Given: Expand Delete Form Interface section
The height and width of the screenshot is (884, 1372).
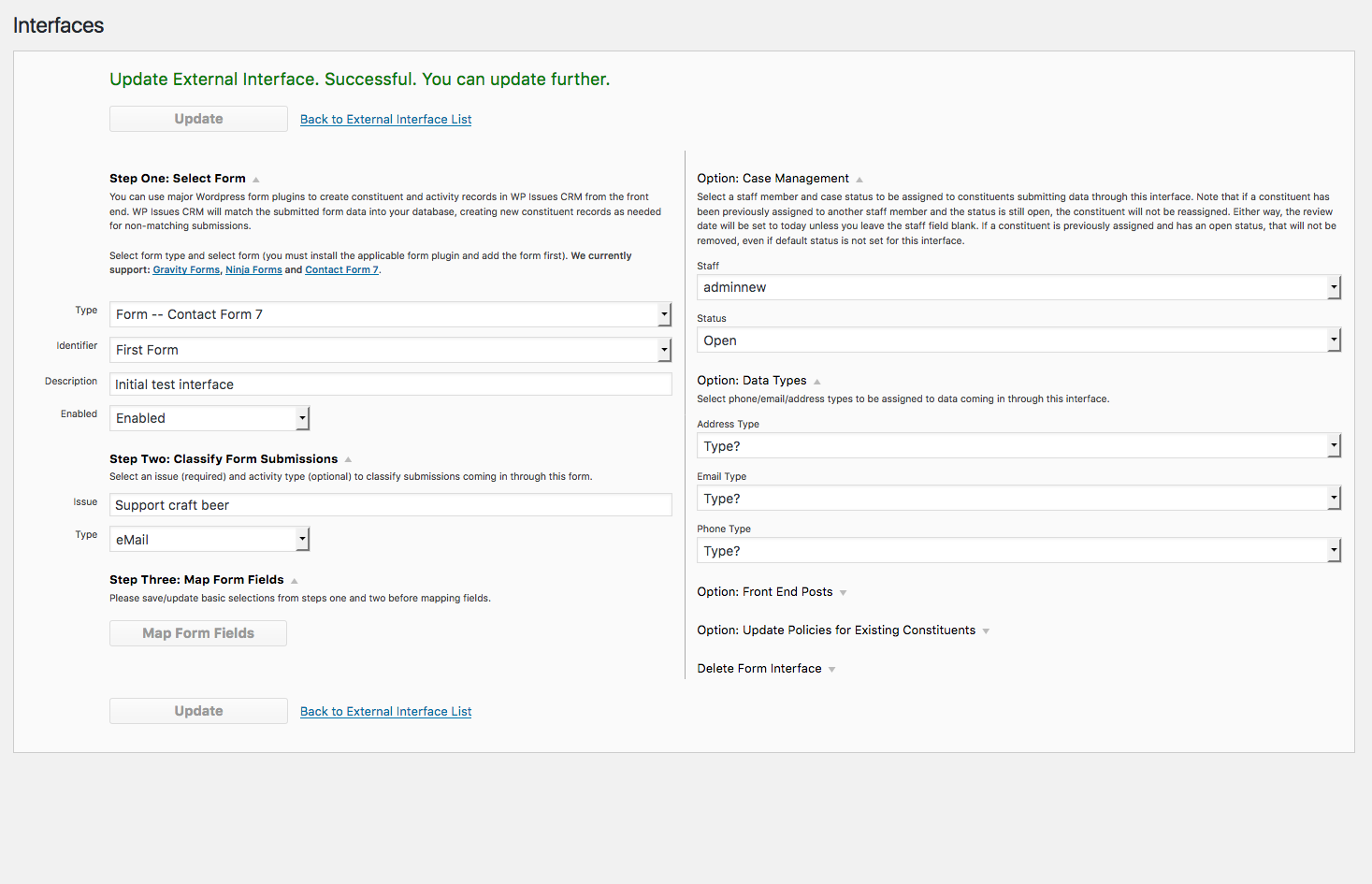Looking at the screenshot, I should pos(831,670).
